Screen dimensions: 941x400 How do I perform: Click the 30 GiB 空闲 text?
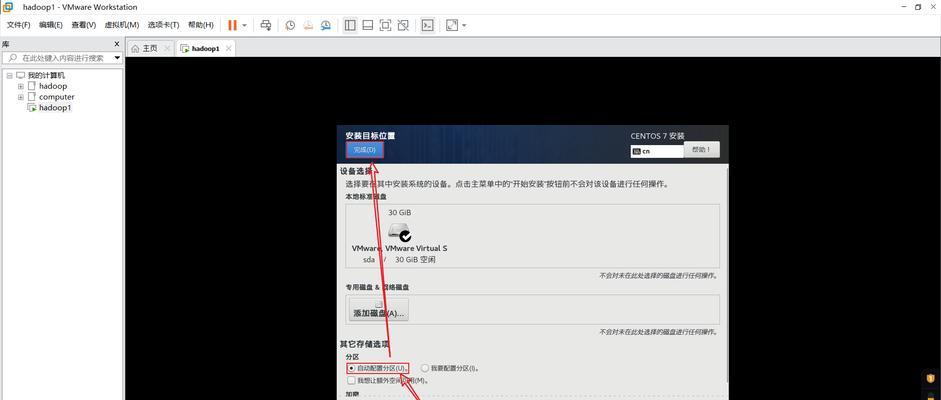tap(413, 260)
